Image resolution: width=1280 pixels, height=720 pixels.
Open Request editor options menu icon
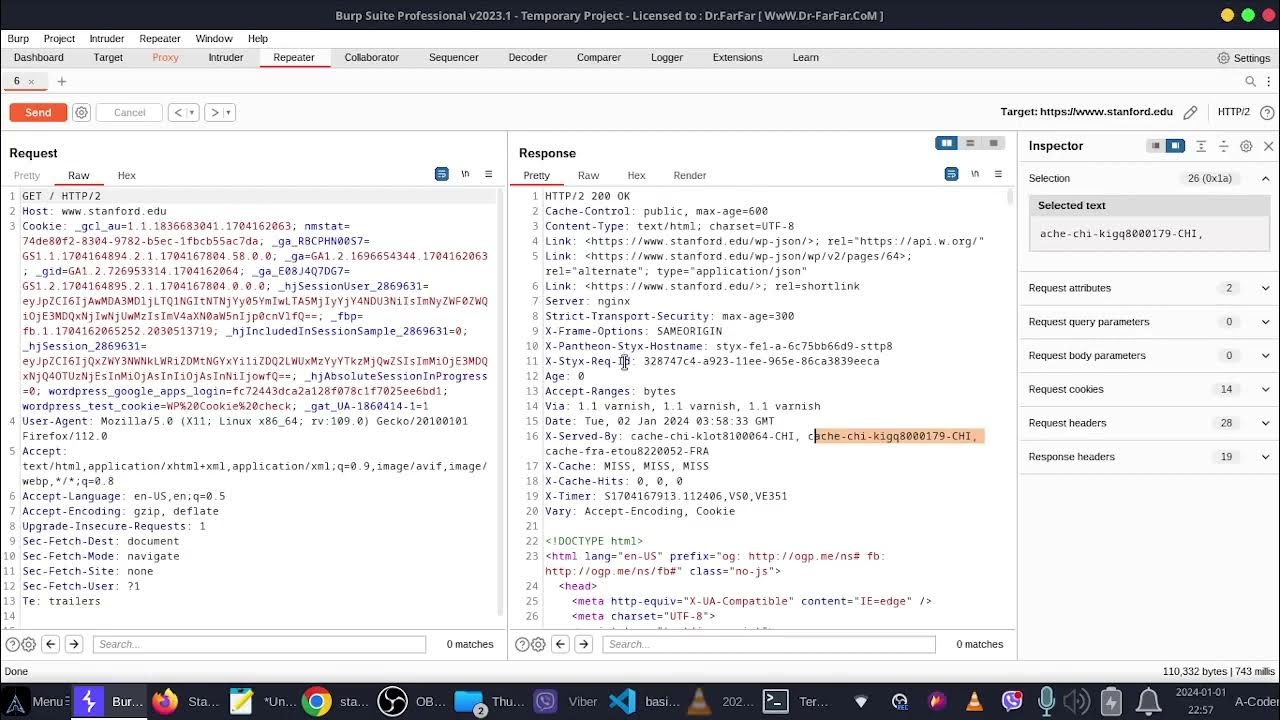coord(488,174)
